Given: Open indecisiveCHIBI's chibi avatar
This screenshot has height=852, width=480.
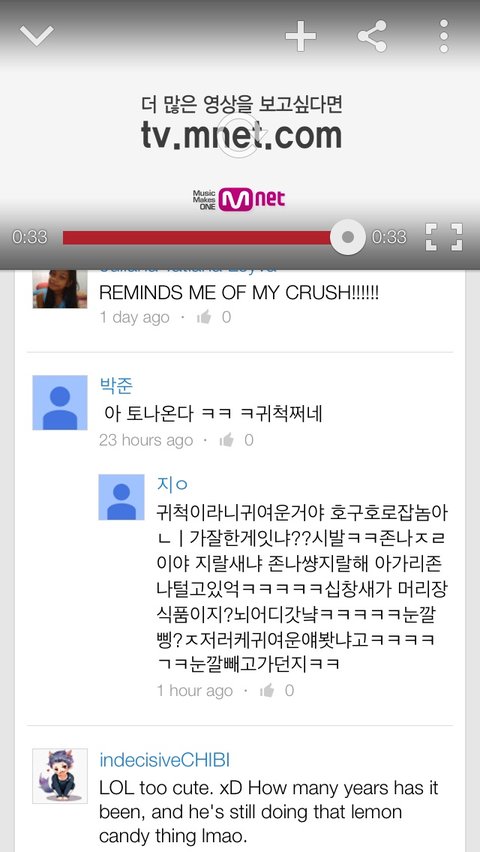Looking at the screenshot, I should [x=60, y=776].
